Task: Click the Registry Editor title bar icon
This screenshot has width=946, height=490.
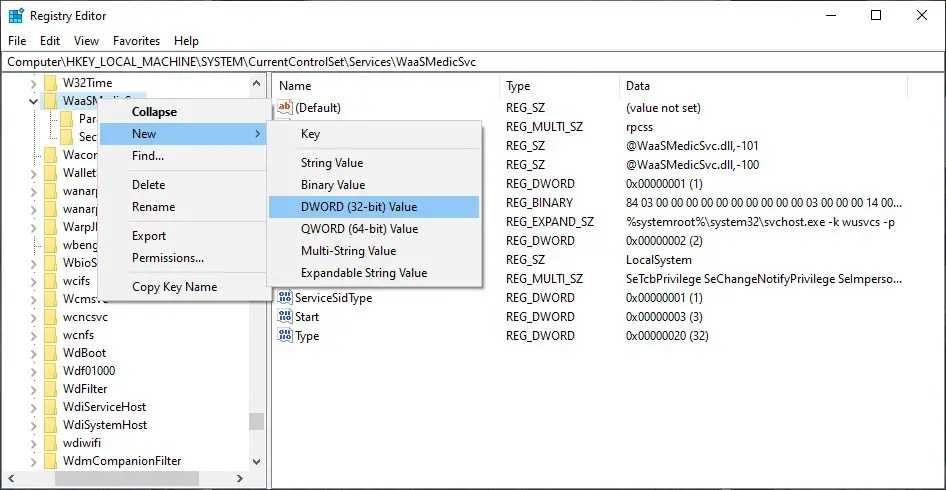Action: [x=16, y=16]
